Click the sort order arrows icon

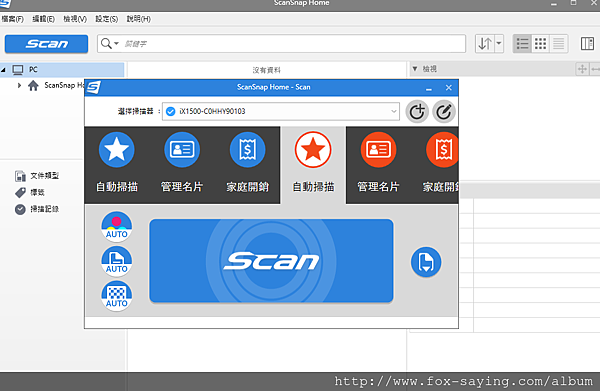coord(485,44)
